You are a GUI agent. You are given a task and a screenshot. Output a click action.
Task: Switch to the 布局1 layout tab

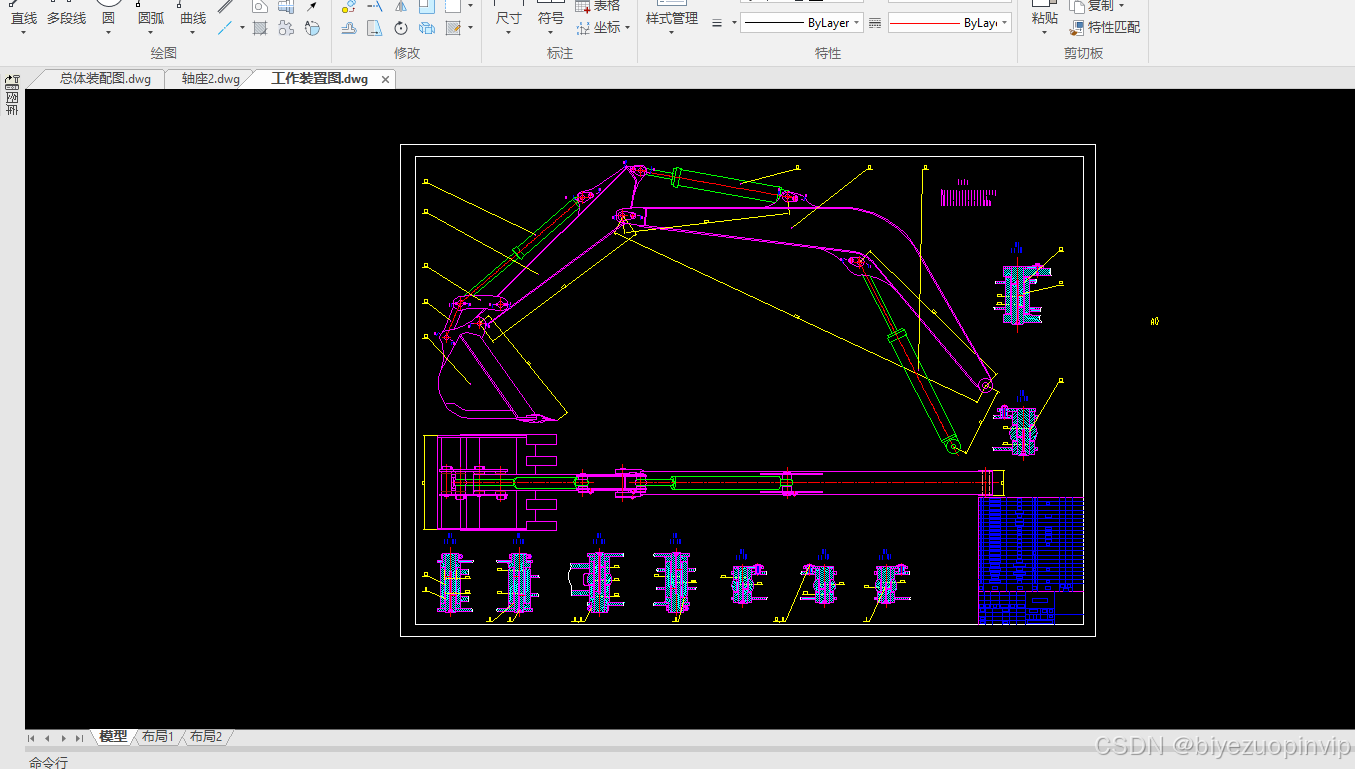tap(157, 737)
